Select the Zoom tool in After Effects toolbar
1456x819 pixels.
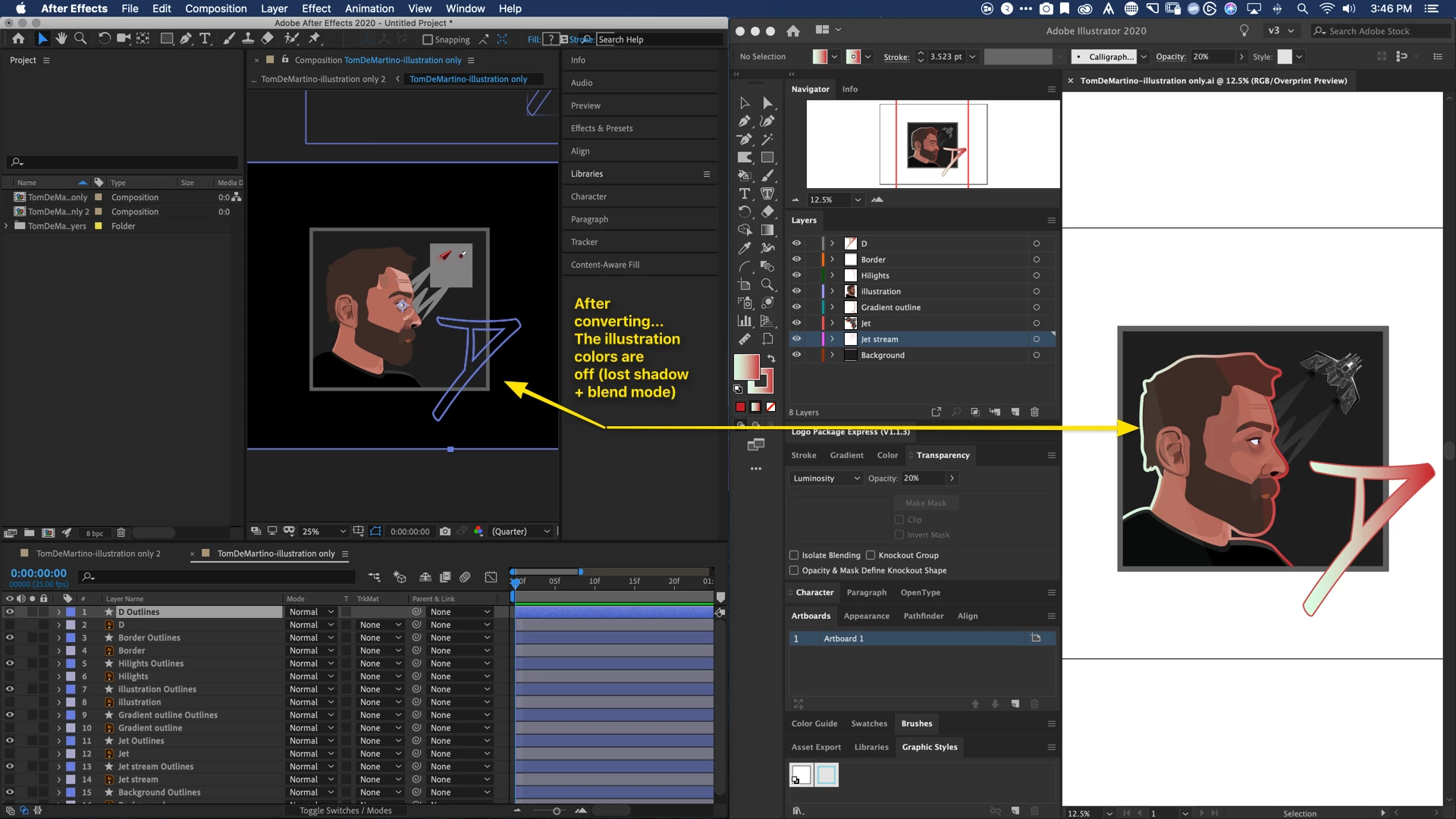pyautogui.click(x=80, y=39)
